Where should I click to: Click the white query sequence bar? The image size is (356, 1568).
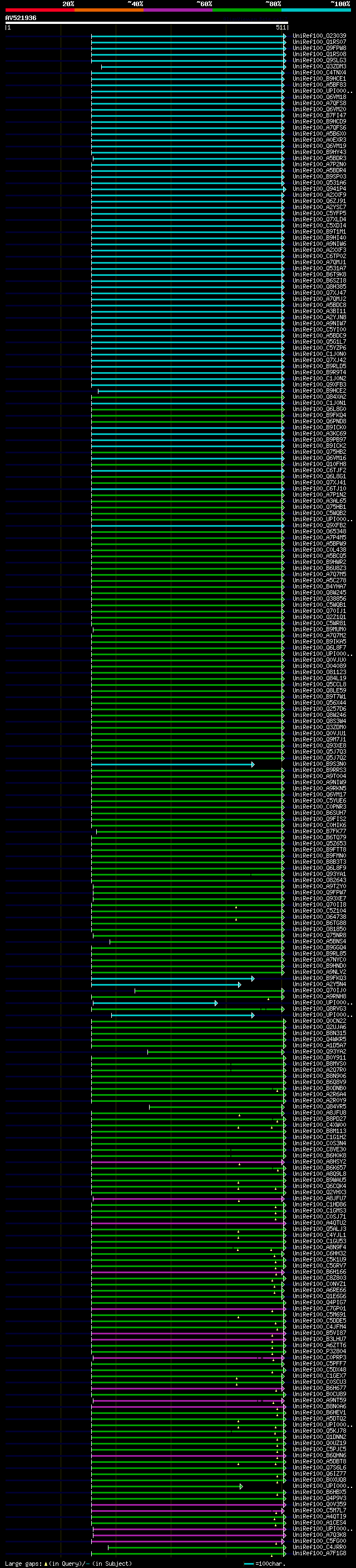click(147, 23)
